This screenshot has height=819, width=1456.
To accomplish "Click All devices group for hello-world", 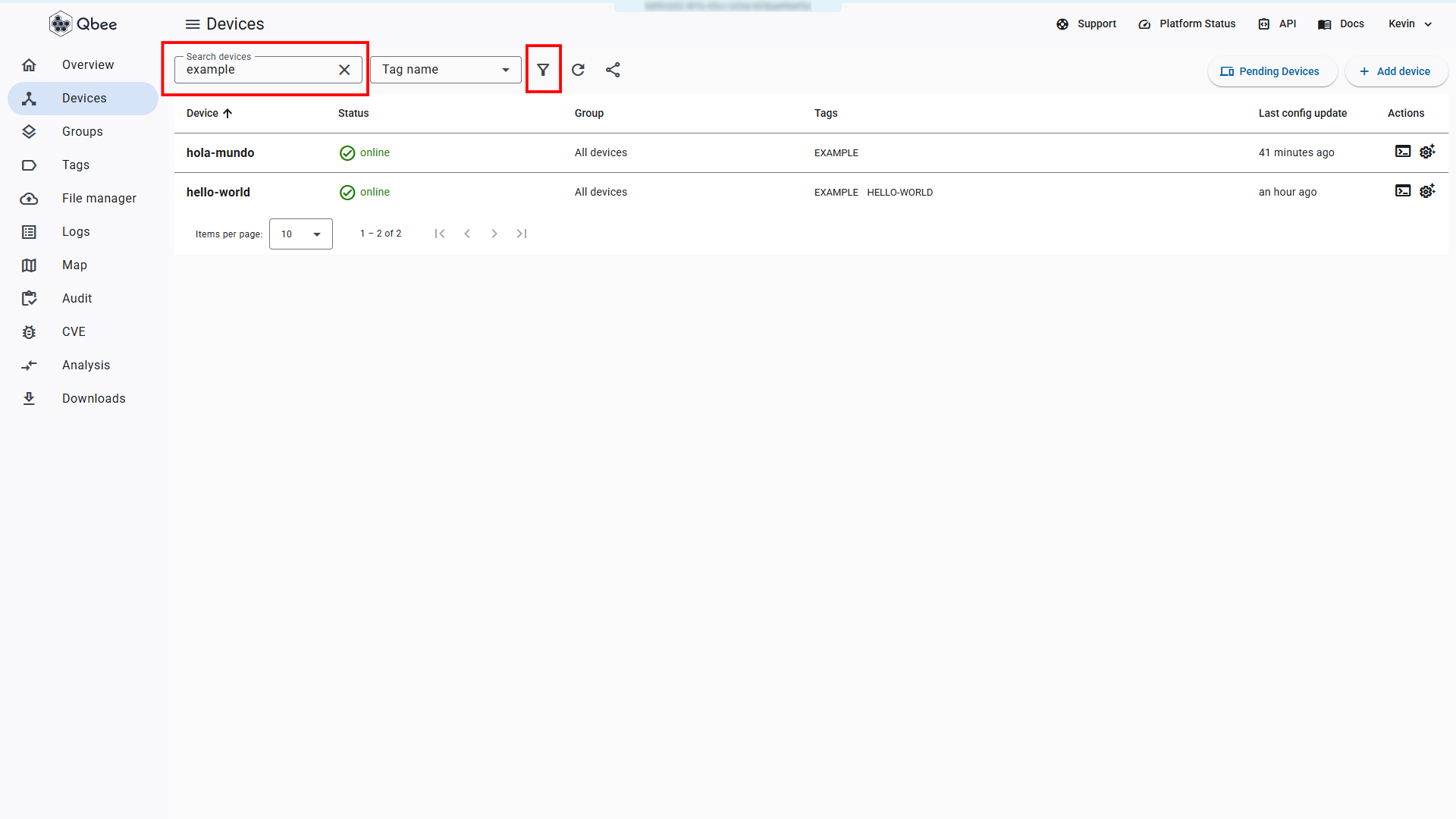I will [601, 193].
